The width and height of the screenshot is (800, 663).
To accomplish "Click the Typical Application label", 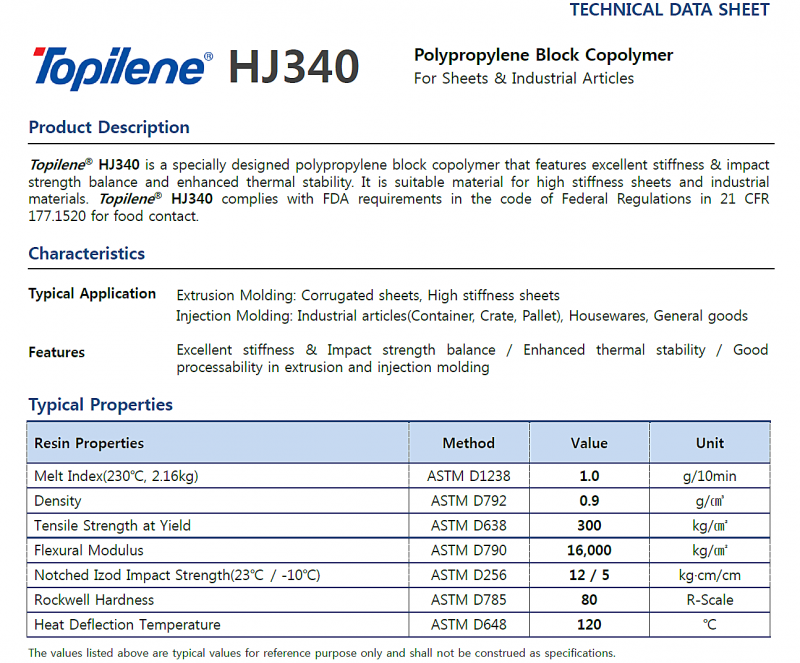I will coord(92,293).
